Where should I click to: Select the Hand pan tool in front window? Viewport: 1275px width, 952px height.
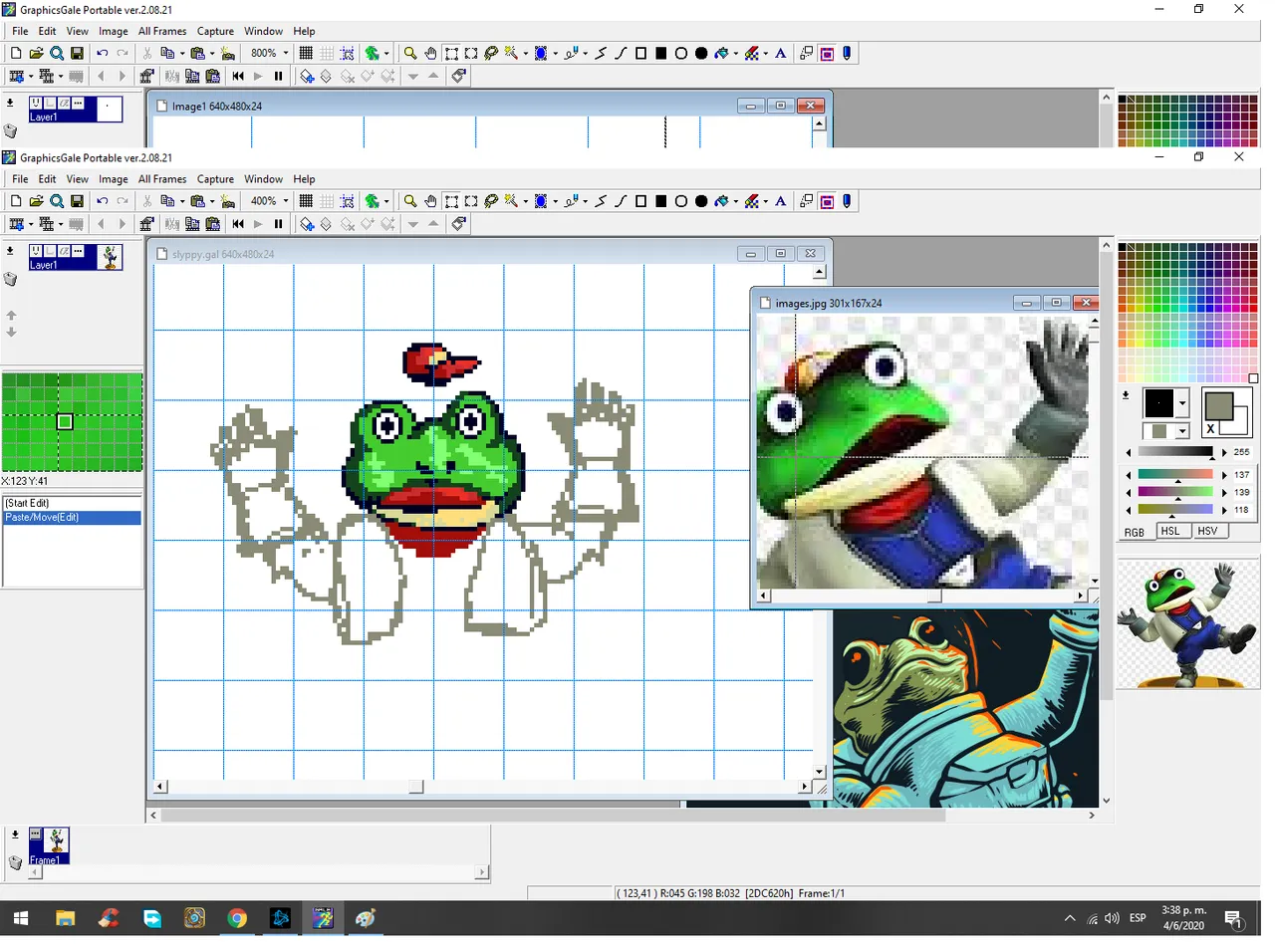point(430,201)
